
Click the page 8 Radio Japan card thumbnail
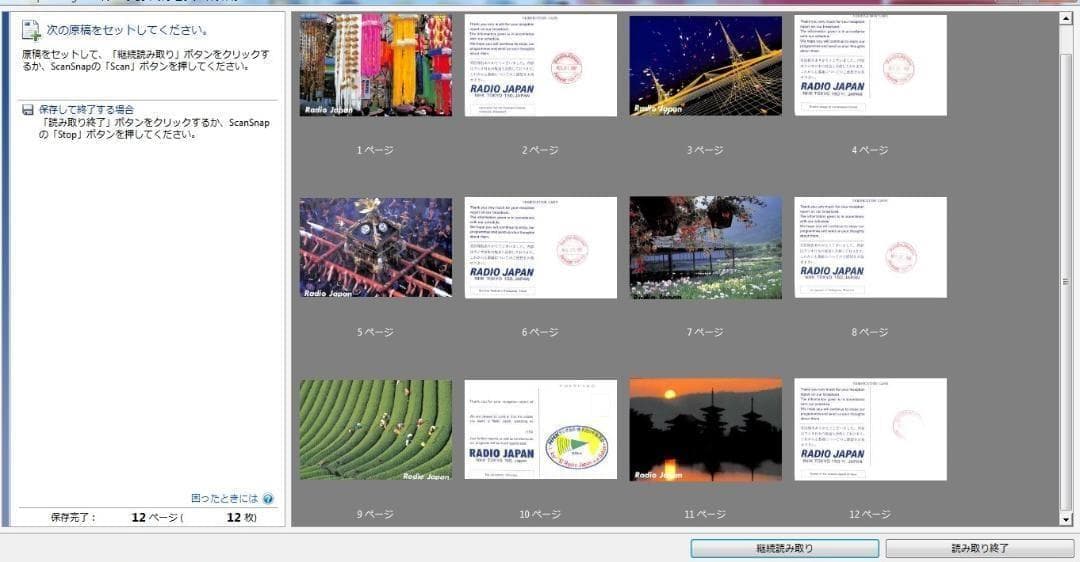pyautogui.click(x=870, y=247)
